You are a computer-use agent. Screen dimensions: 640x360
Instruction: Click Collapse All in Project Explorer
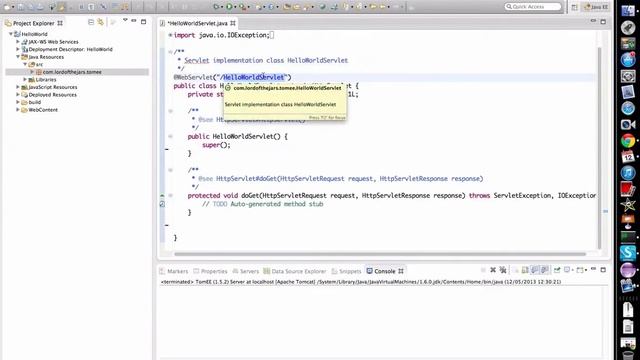[x=91, y=22]
